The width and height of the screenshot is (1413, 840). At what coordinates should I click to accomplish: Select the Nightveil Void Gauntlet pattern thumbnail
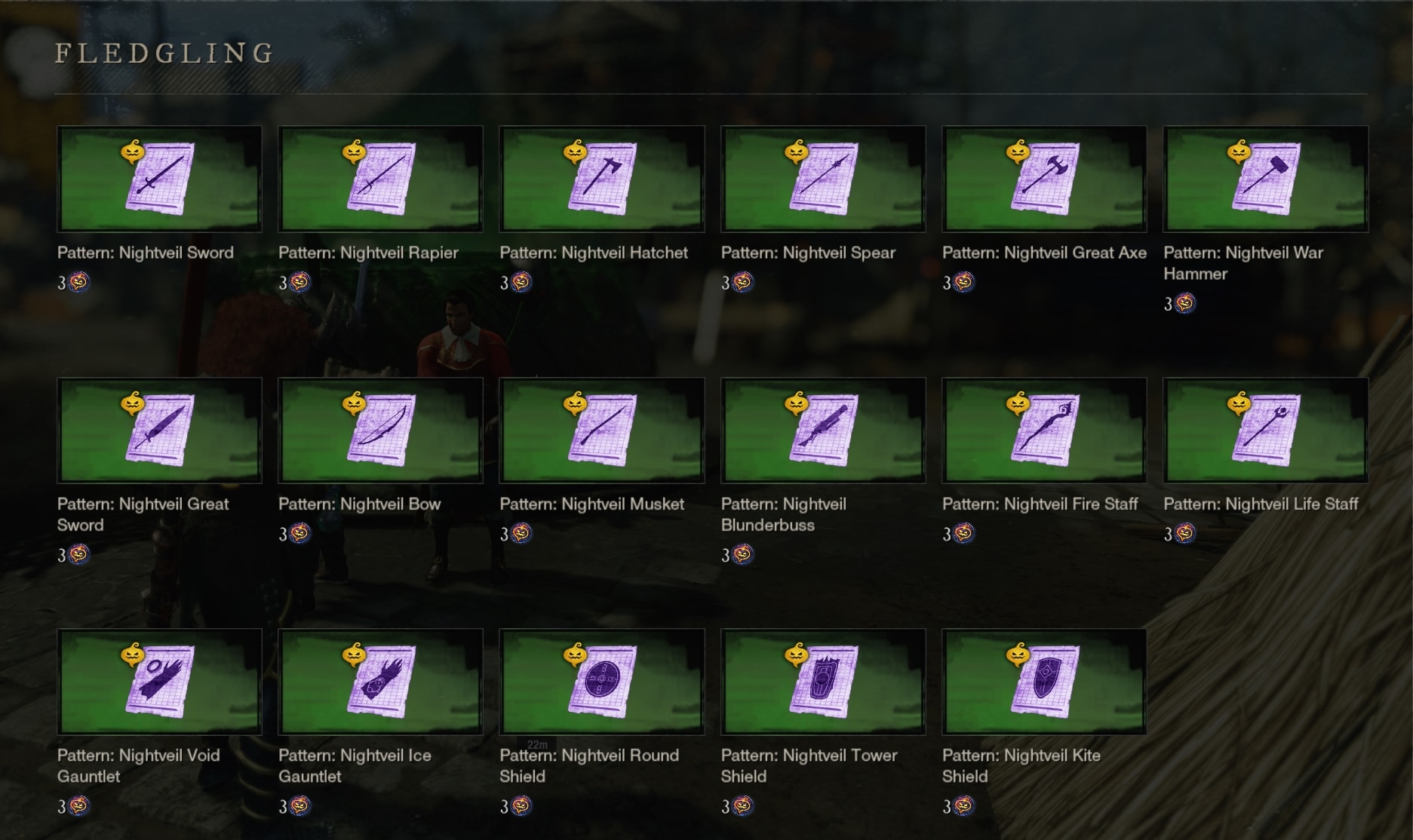coord(159,682)
